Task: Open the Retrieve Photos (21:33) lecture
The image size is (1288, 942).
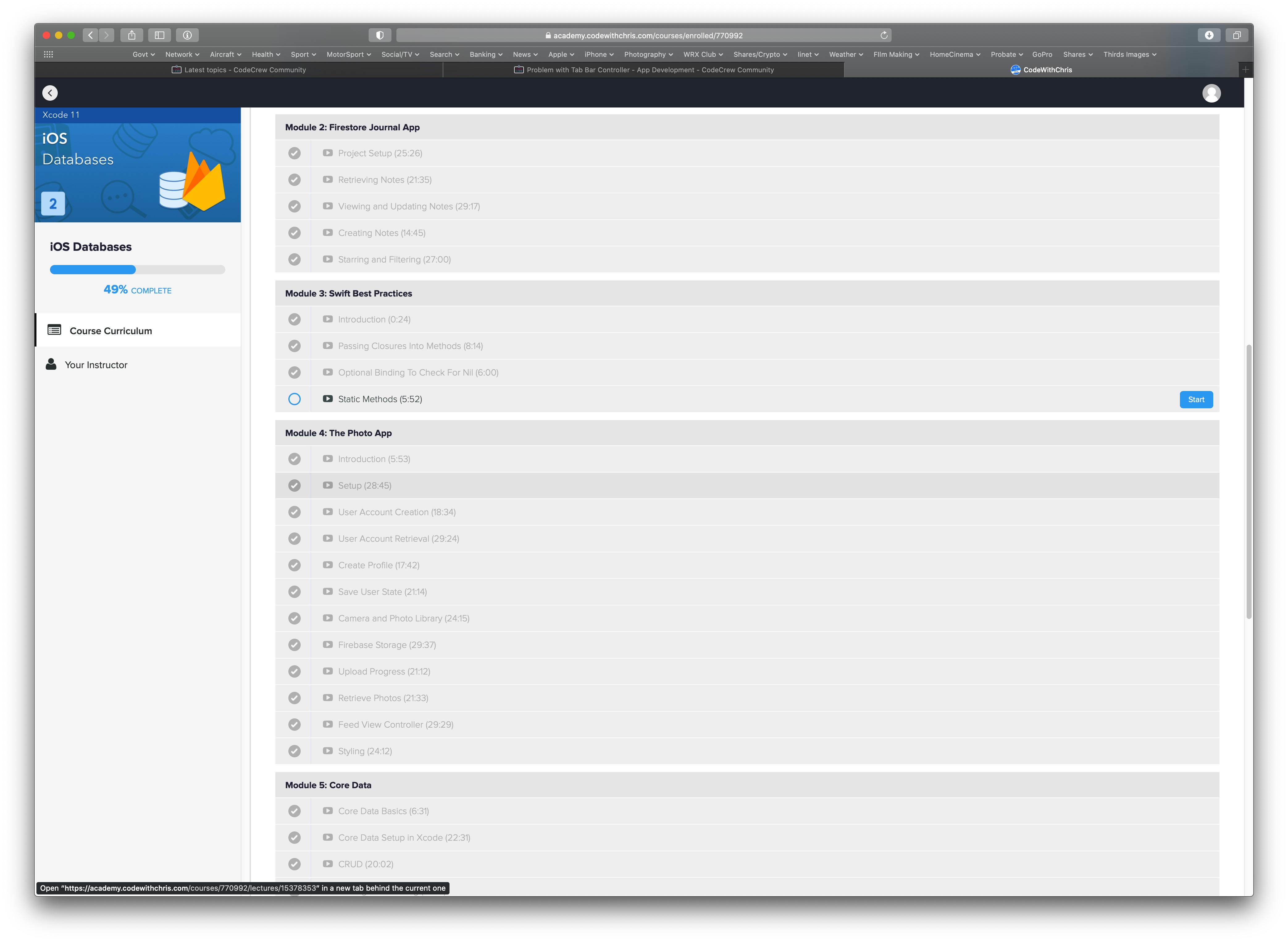Action: pos(747,698)
